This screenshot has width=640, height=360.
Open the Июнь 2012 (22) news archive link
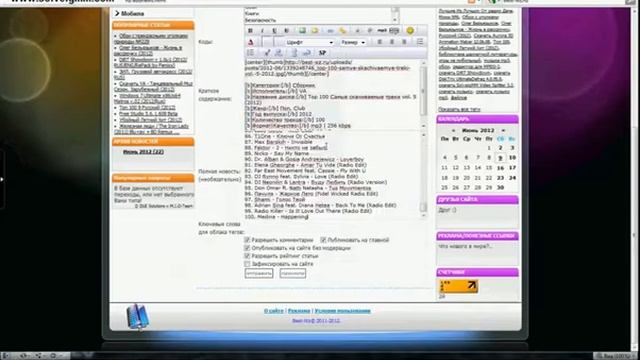[143, 152]
